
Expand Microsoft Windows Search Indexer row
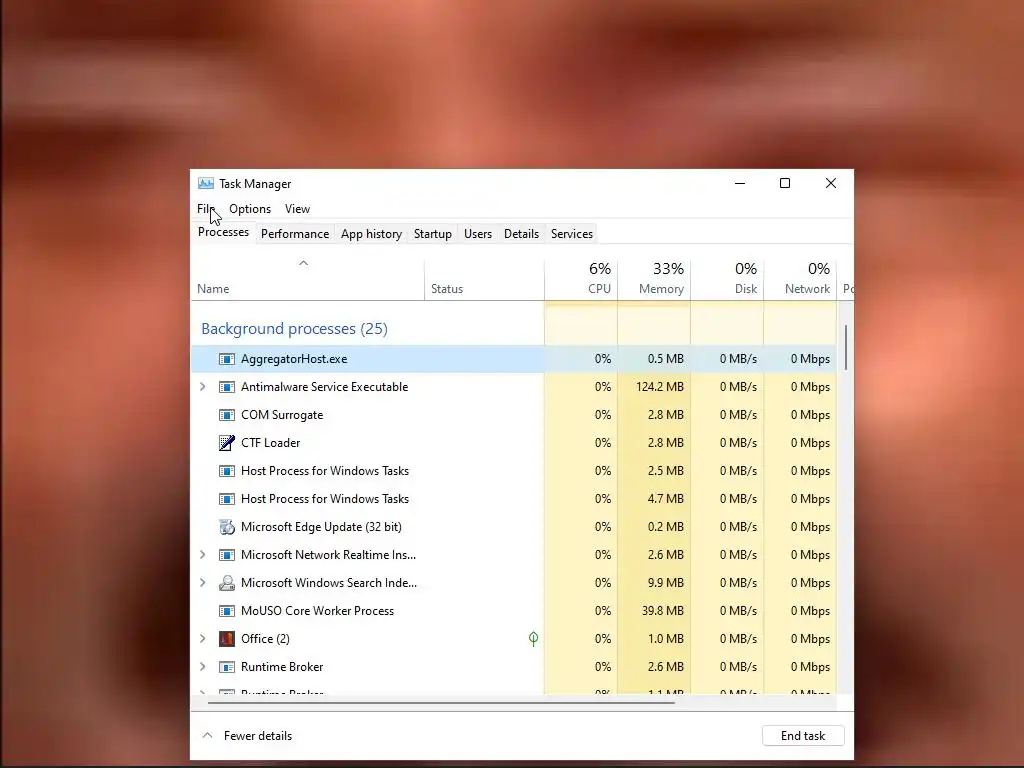(x=202, y=583)
